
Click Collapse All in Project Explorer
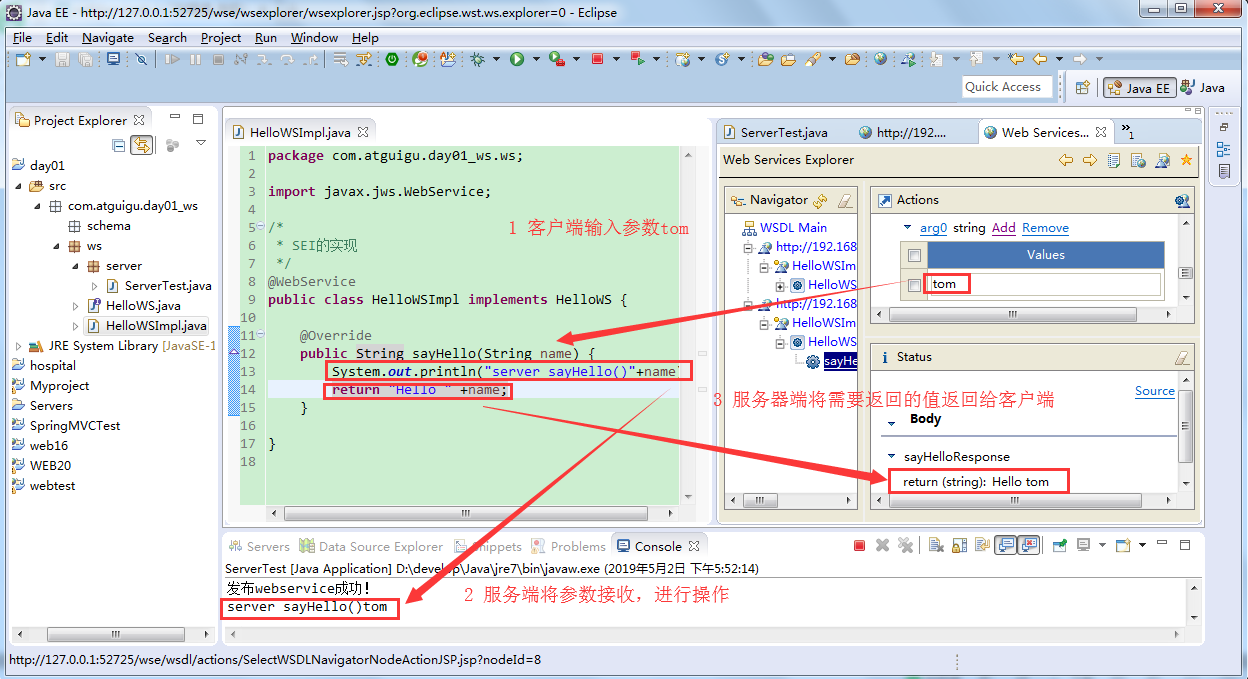119,145
